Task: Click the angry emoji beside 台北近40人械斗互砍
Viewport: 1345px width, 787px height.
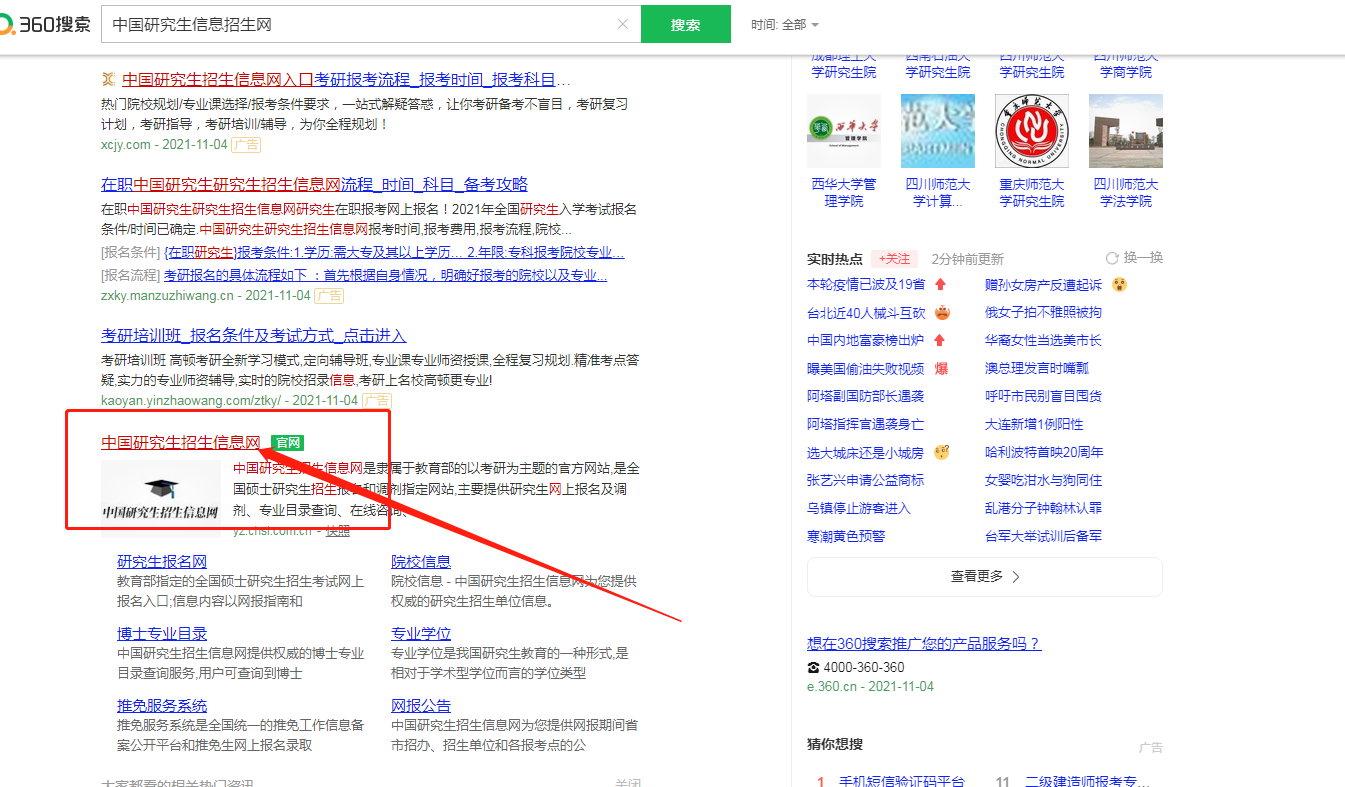Action: [x=941, y=313]
